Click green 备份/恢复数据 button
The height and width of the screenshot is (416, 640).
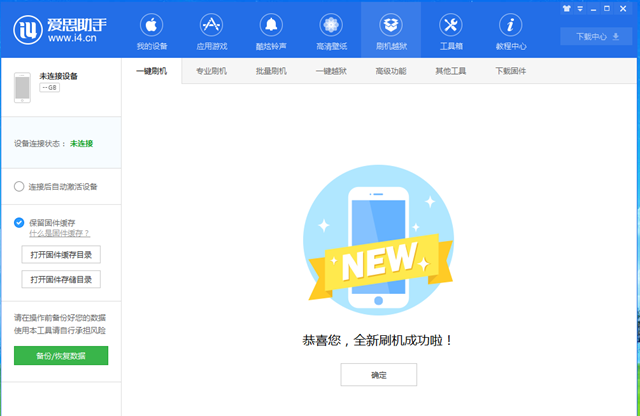coord(61,356)
